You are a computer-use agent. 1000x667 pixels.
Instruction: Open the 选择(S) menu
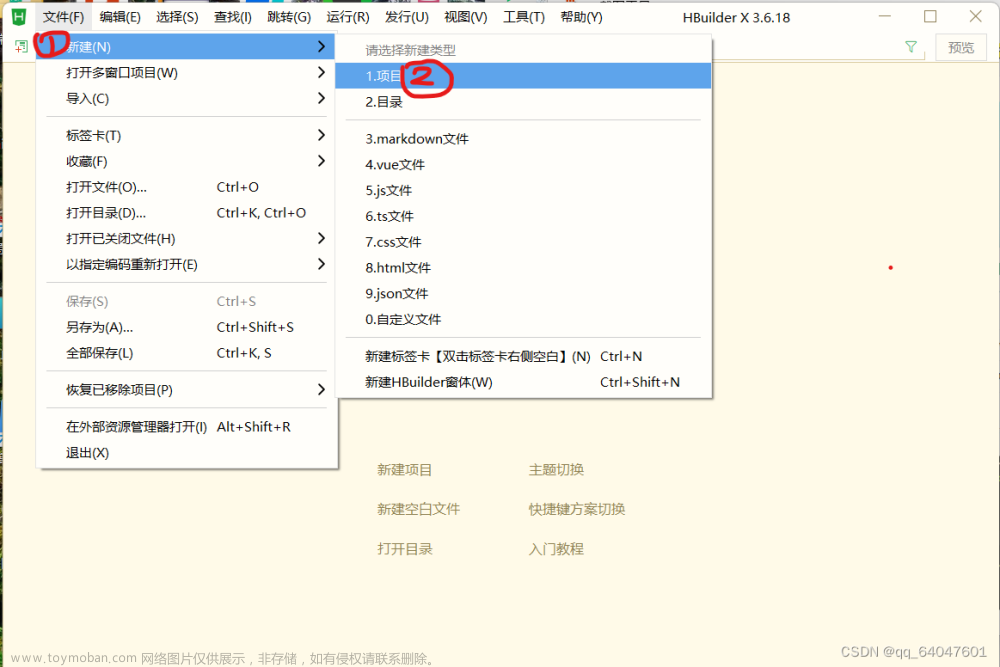pyautogui.click(x=177, y=17)
